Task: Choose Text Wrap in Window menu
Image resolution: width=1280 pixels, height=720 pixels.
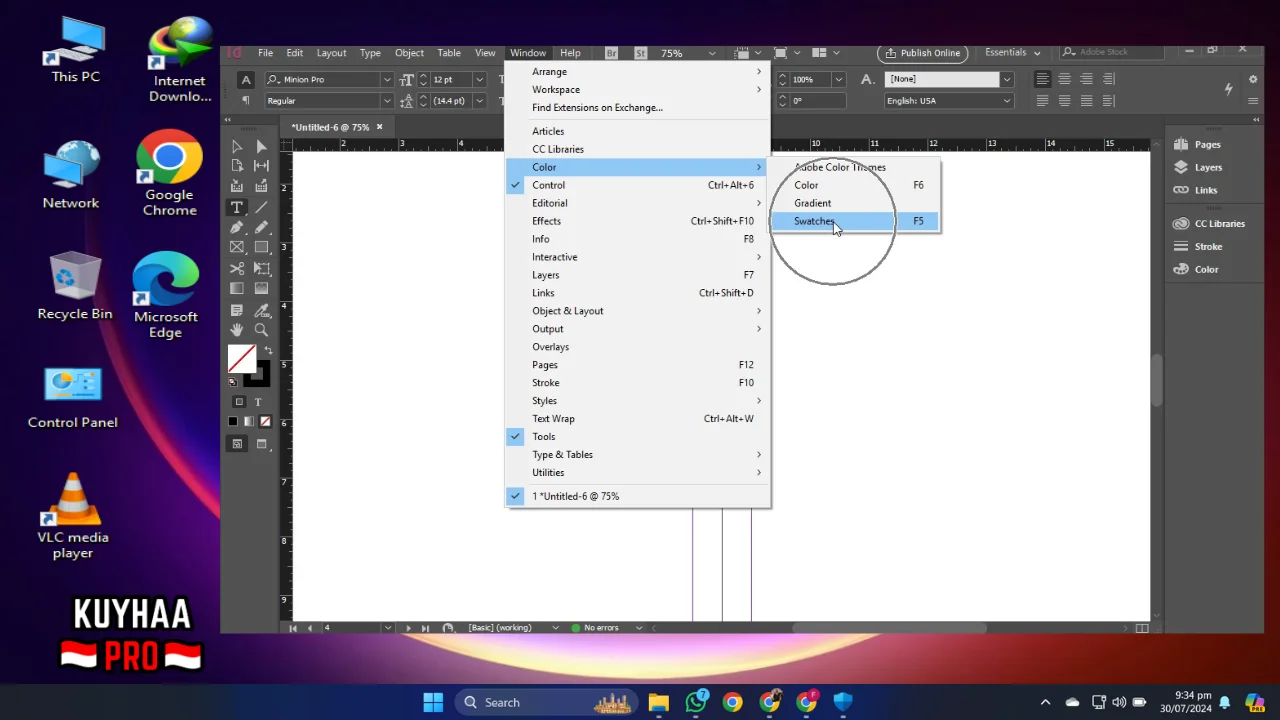Action: [637, 418]
